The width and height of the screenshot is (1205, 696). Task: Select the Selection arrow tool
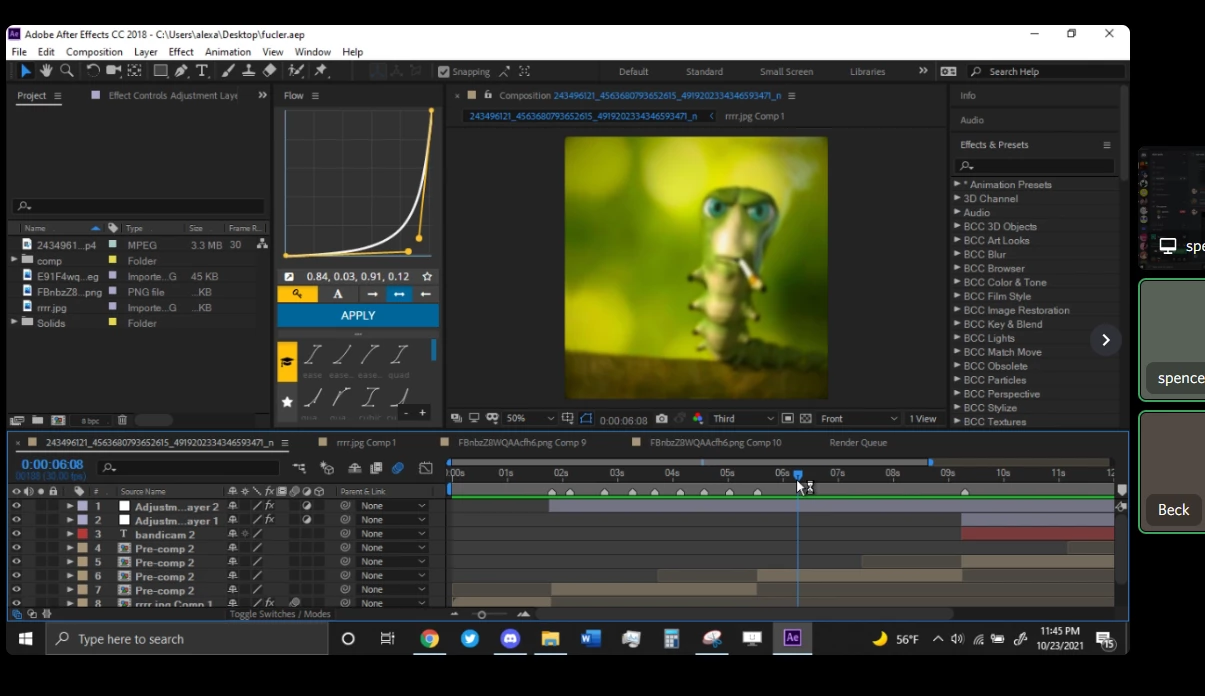point(25,71)
